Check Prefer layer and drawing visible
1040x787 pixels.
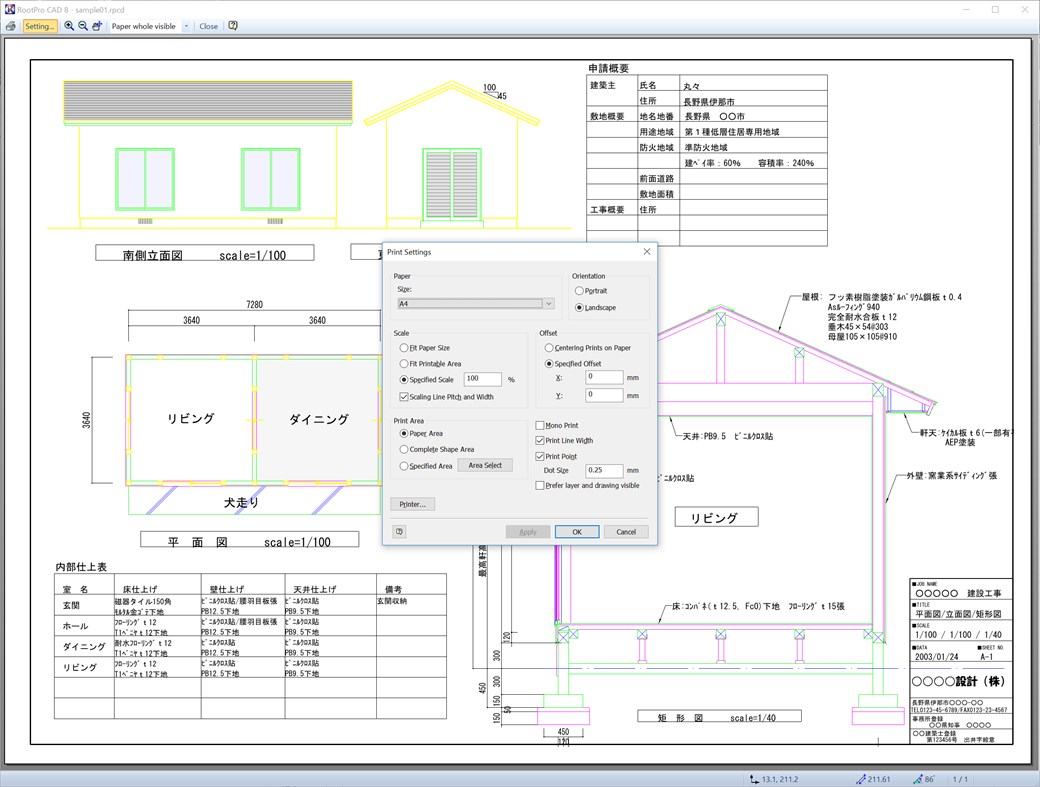pos(540,485)
